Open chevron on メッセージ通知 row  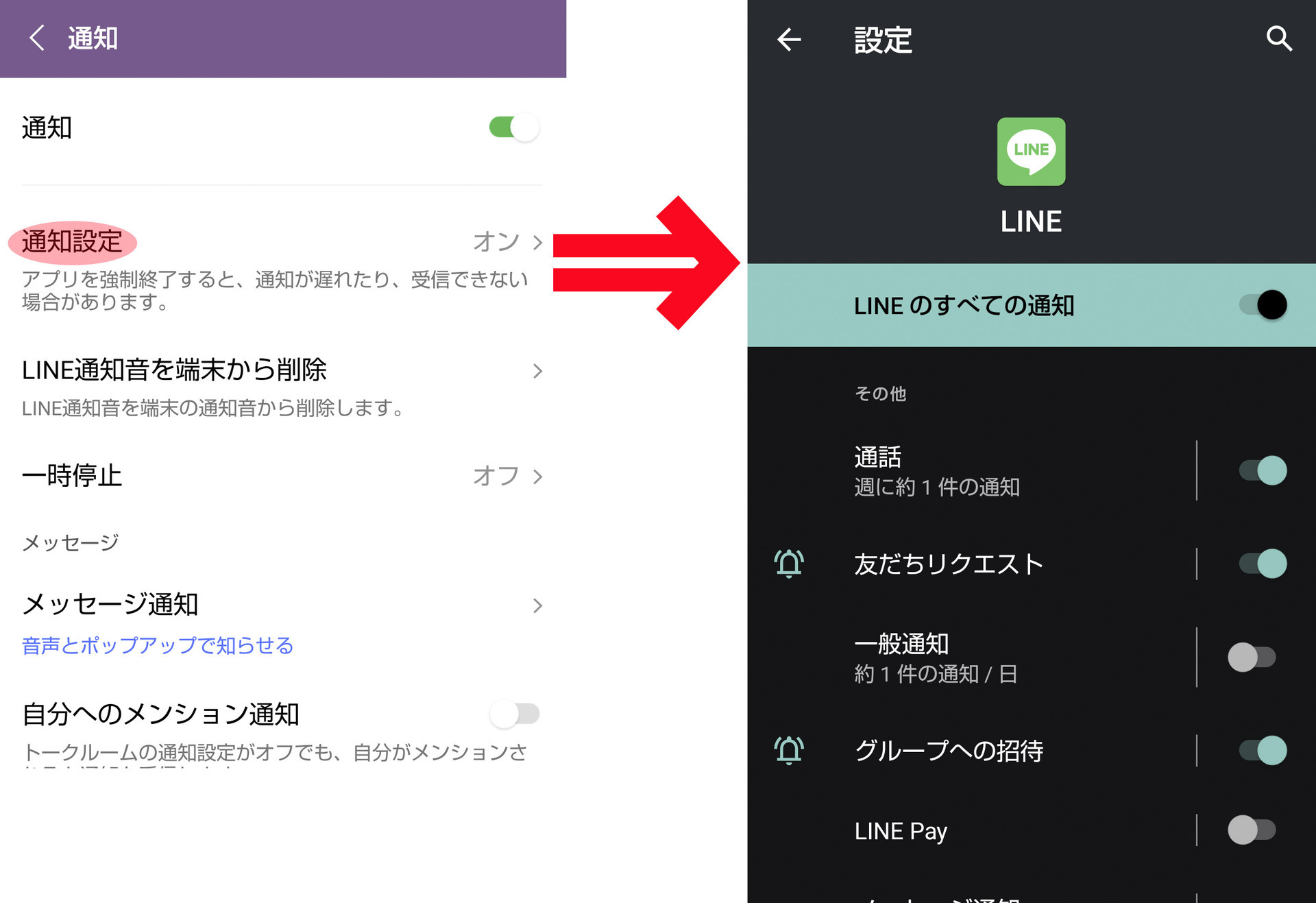coord(537,605)
